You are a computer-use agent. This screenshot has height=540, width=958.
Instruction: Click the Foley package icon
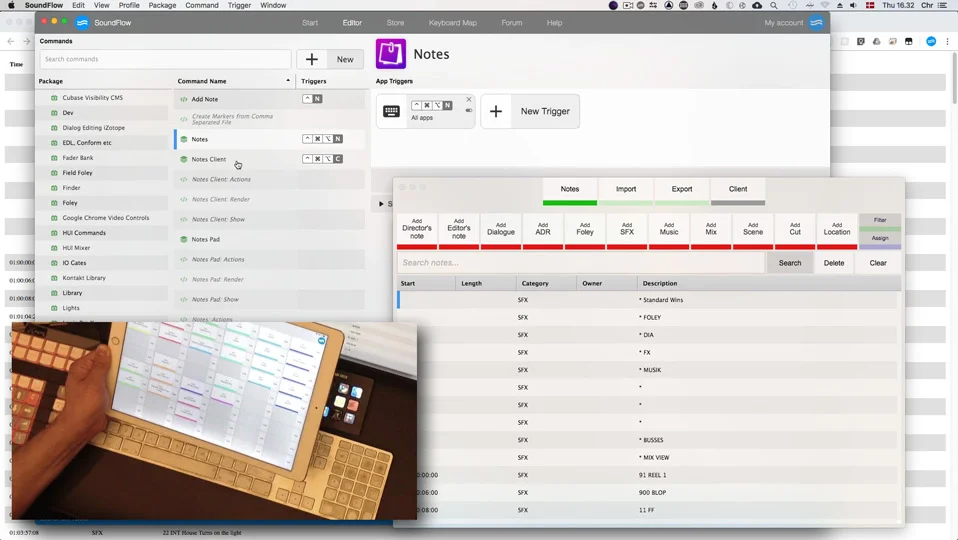click(54, 203)
